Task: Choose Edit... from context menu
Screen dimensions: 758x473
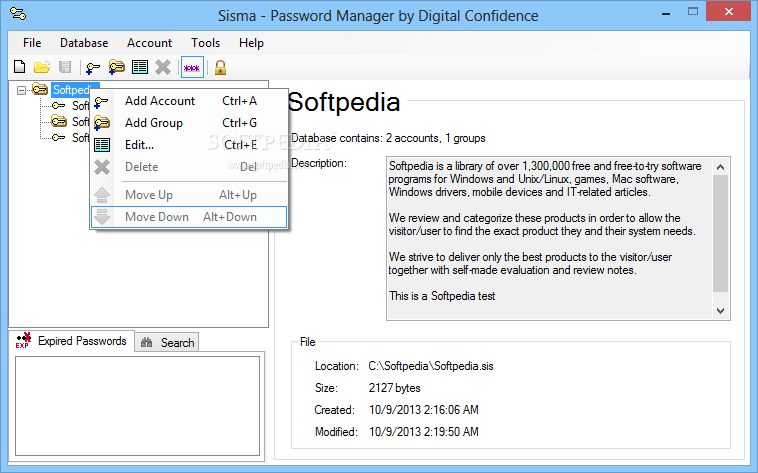Action: pyautogui.click(x=190, y=145)
